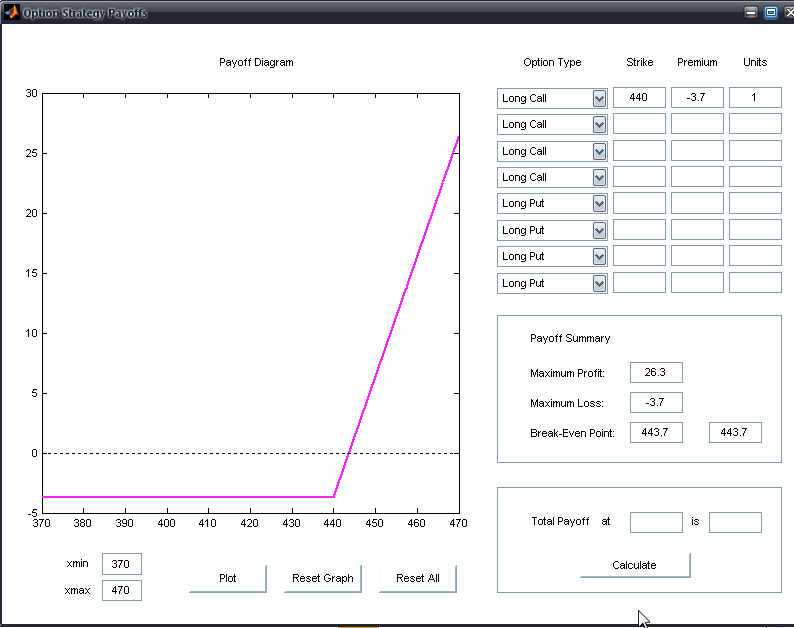Click the Units field in second row
Viewport: 794px width, 628px height.
(x=755, y=124)
